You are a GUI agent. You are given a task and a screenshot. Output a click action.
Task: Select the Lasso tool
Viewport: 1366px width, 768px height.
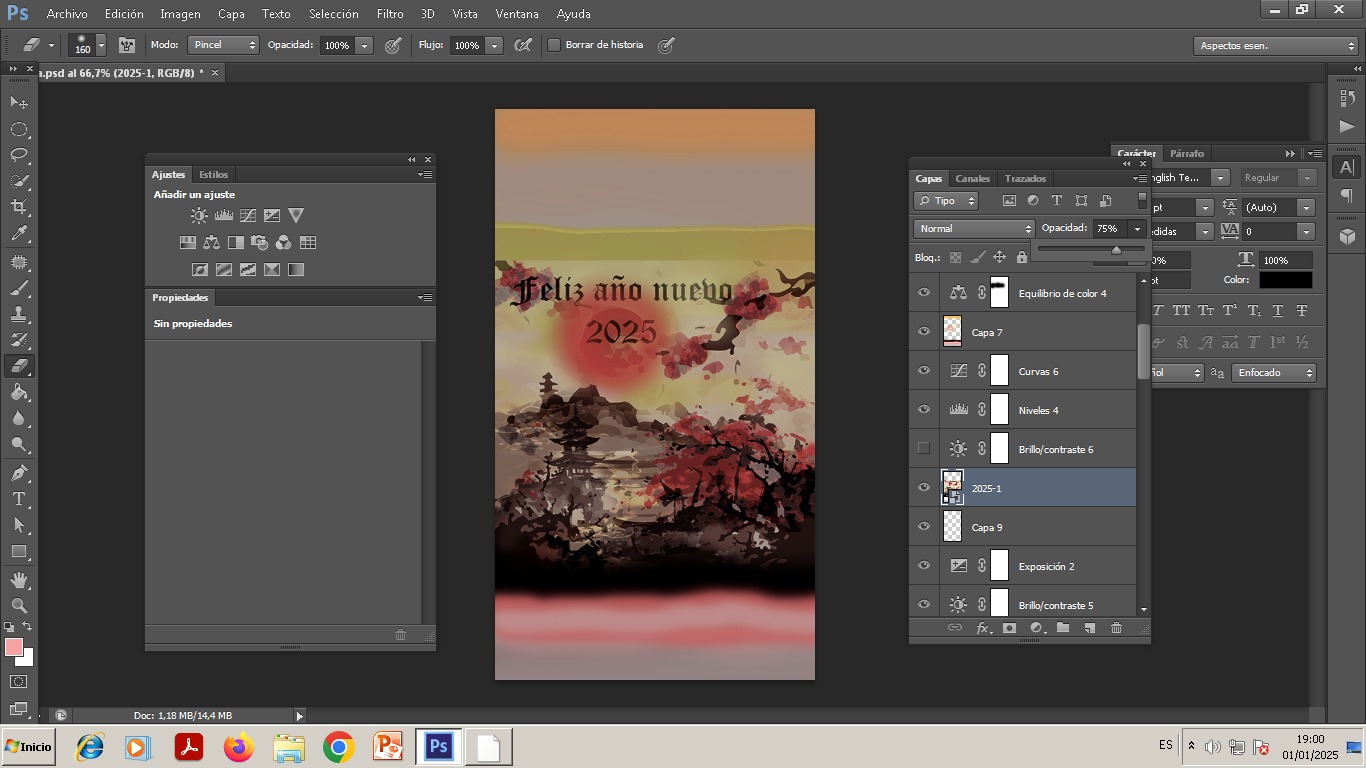[x=19, y=155]
